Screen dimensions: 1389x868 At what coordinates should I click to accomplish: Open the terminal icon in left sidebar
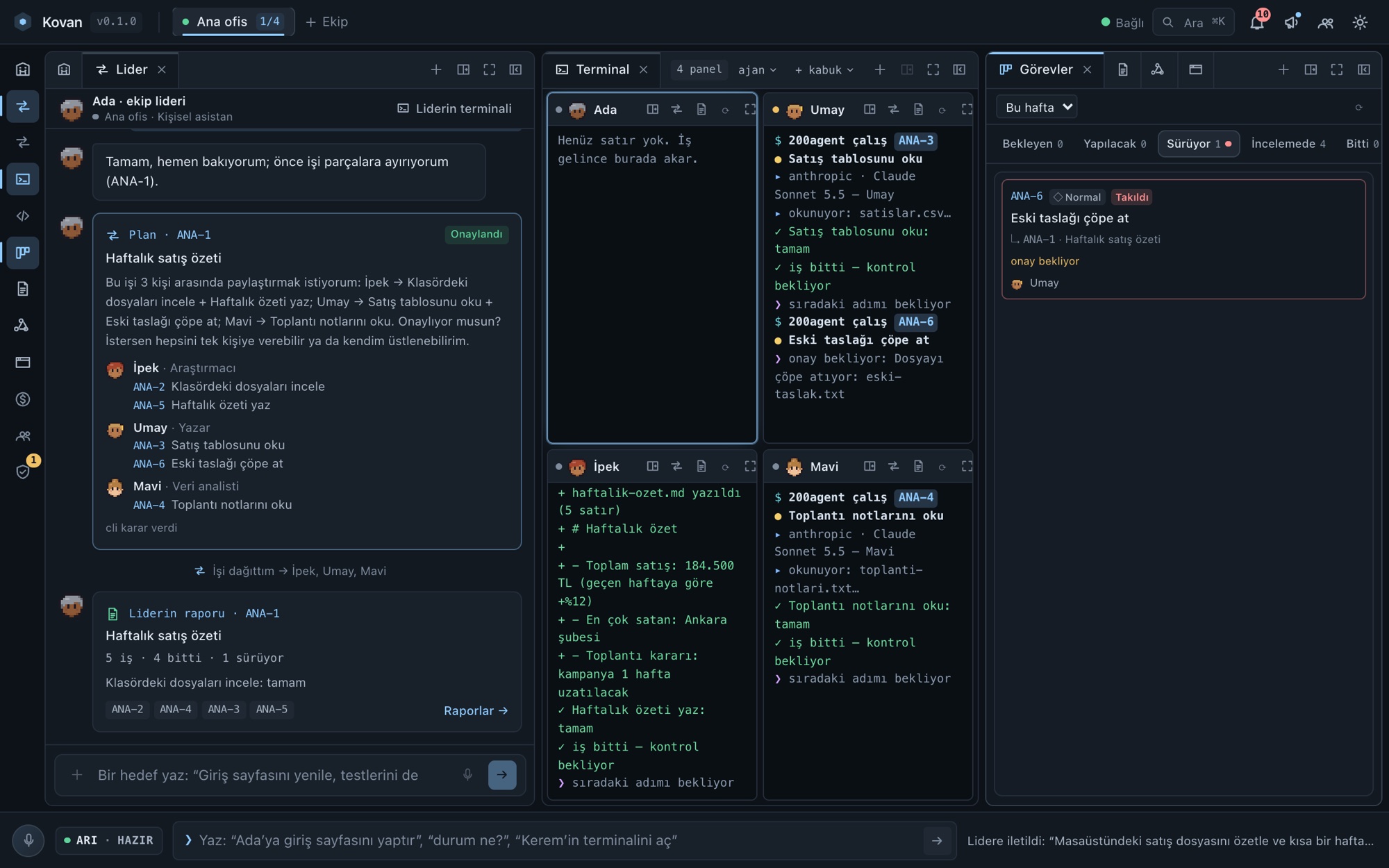pos(23,179)
